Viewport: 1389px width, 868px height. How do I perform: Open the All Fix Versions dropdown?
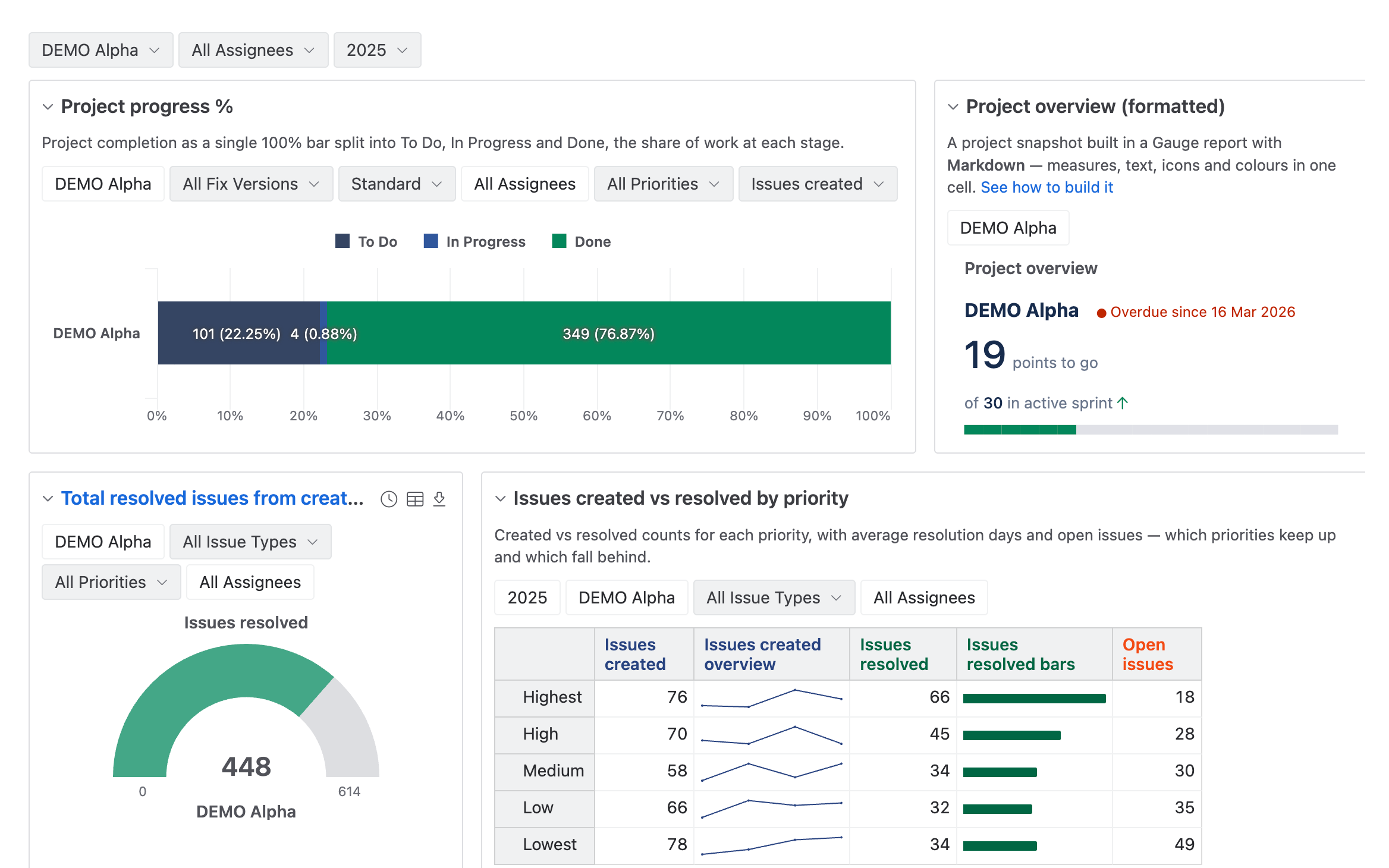pyautogui.click(x=252, y=184)
